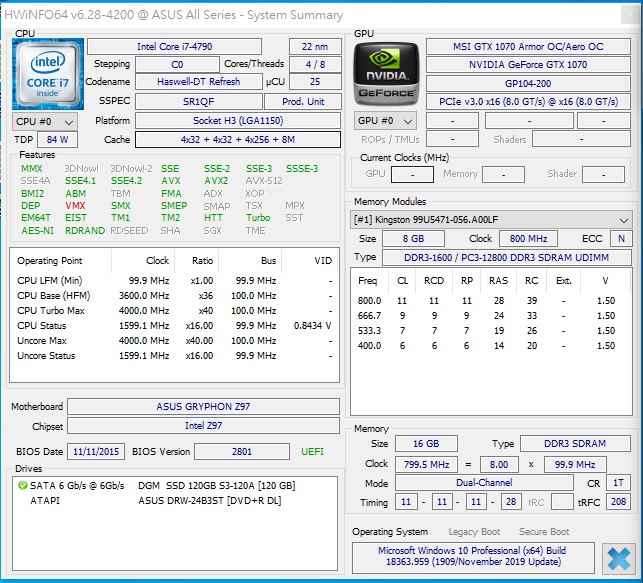The width and height of the screenshot is (643, 583).
Task: Select the SR1QF SSPEC field
Action: pyautogui.click(x=198, y=101)
